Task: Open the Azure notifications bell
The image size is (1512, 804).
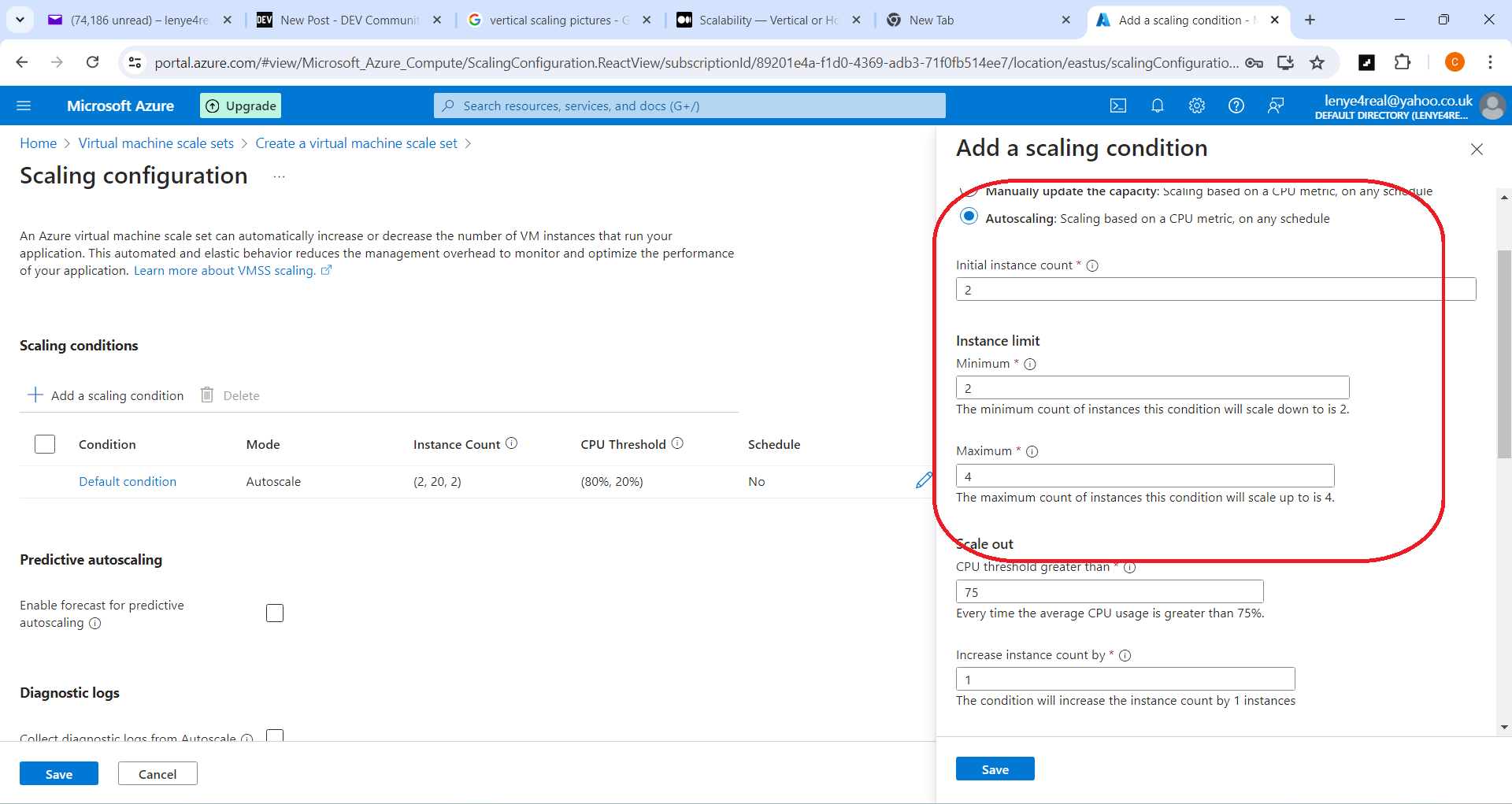Action: [x=1158, y=106]
